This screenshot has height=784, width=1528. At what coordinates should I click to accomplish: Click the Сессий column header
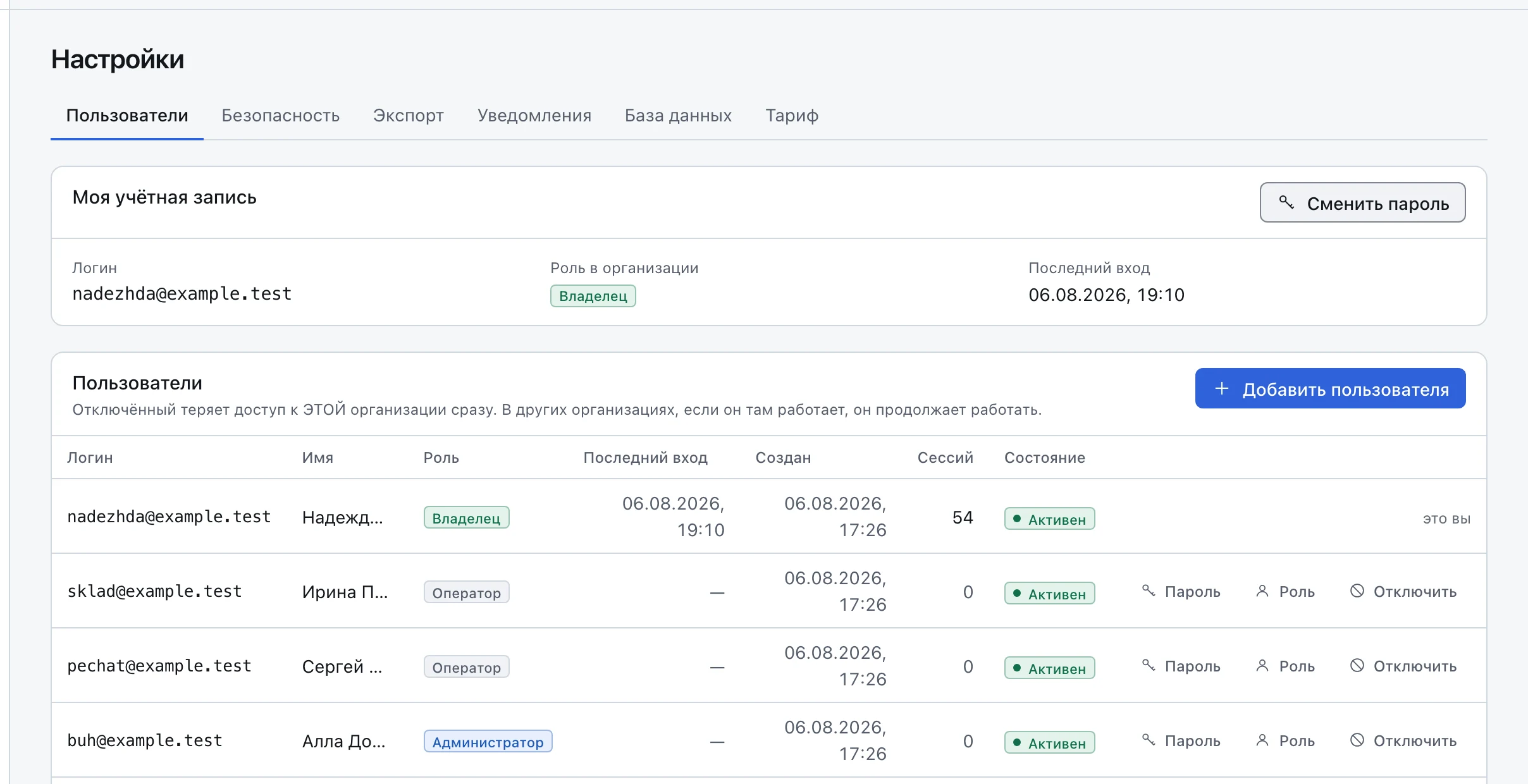tap(945, 457)
